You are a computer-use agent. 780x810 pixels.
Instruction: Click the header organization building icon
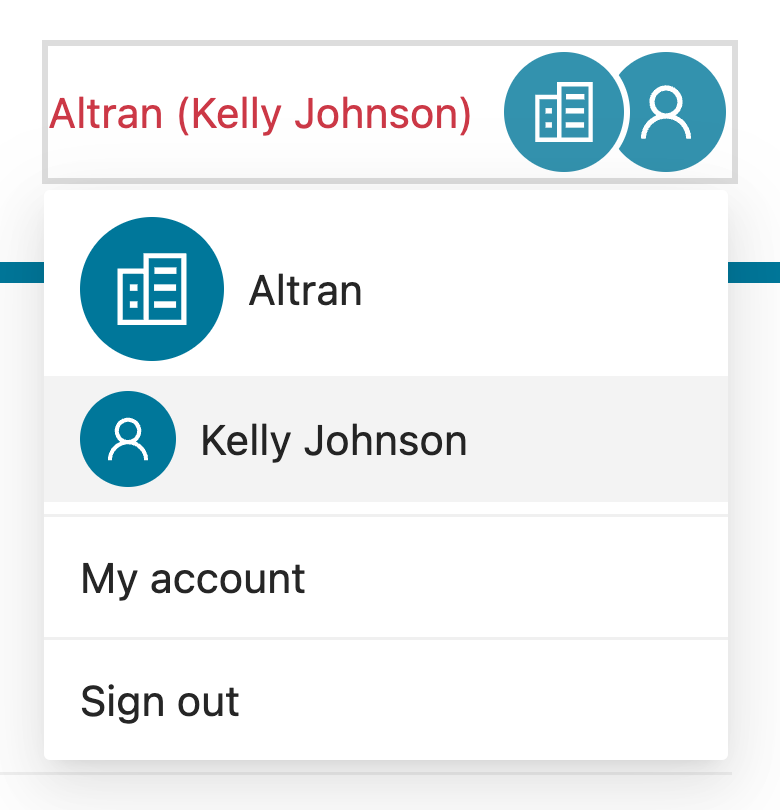[564, 112]
